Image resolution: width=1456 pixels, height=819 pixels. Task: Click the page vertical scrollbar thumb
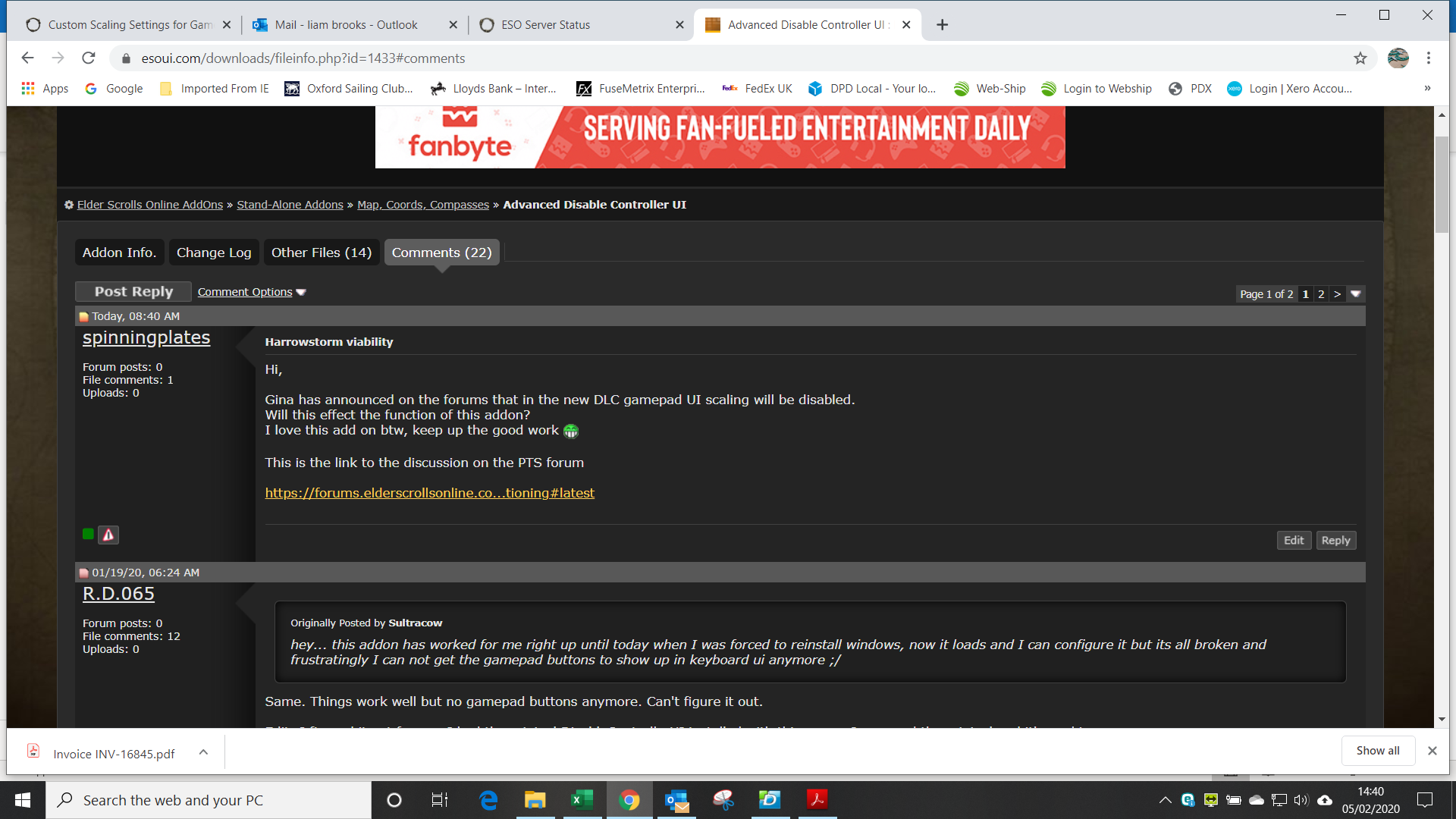point(1442,184)
